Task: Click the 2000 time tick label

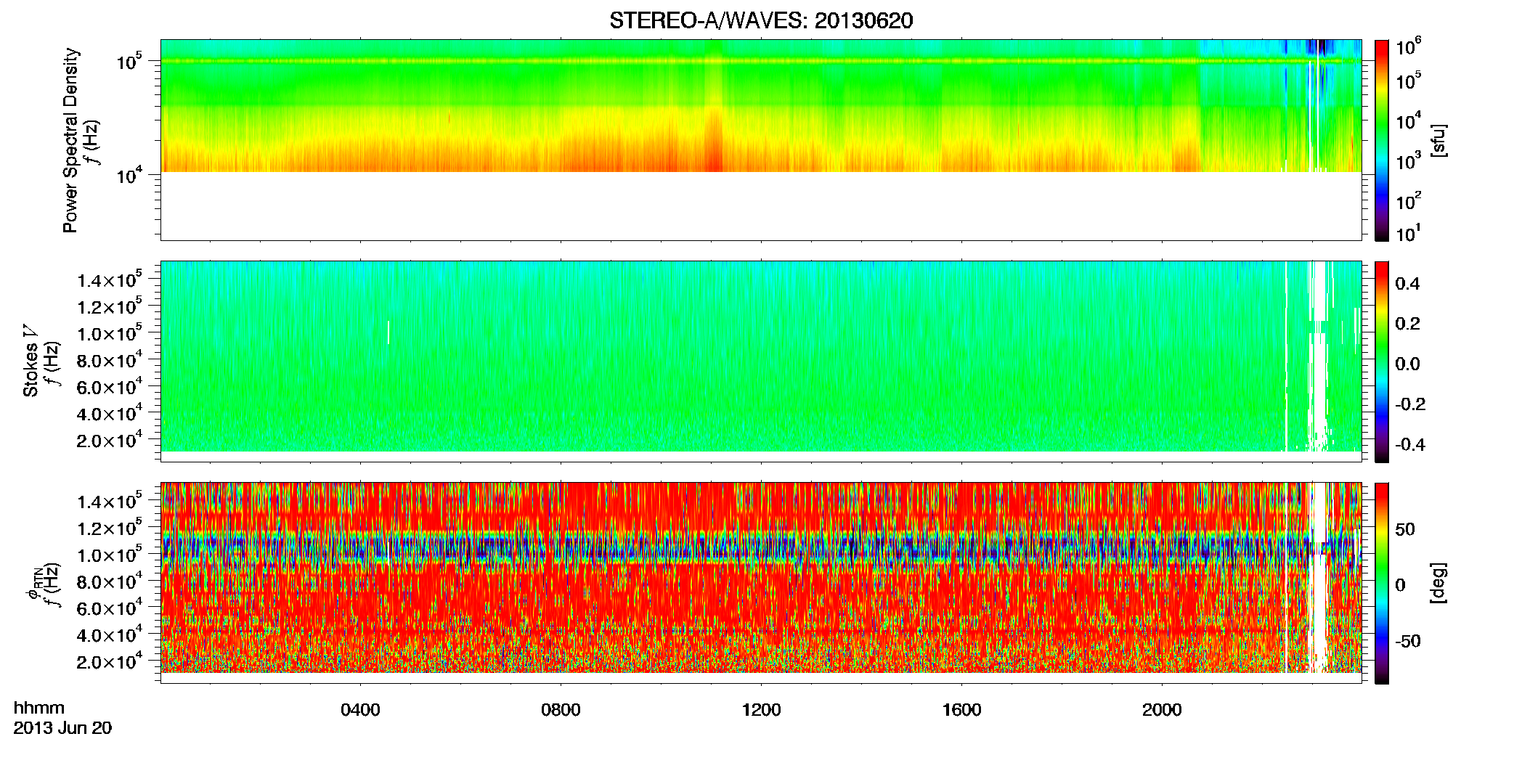Action: pyautogui.click(x=1162, y=710)
